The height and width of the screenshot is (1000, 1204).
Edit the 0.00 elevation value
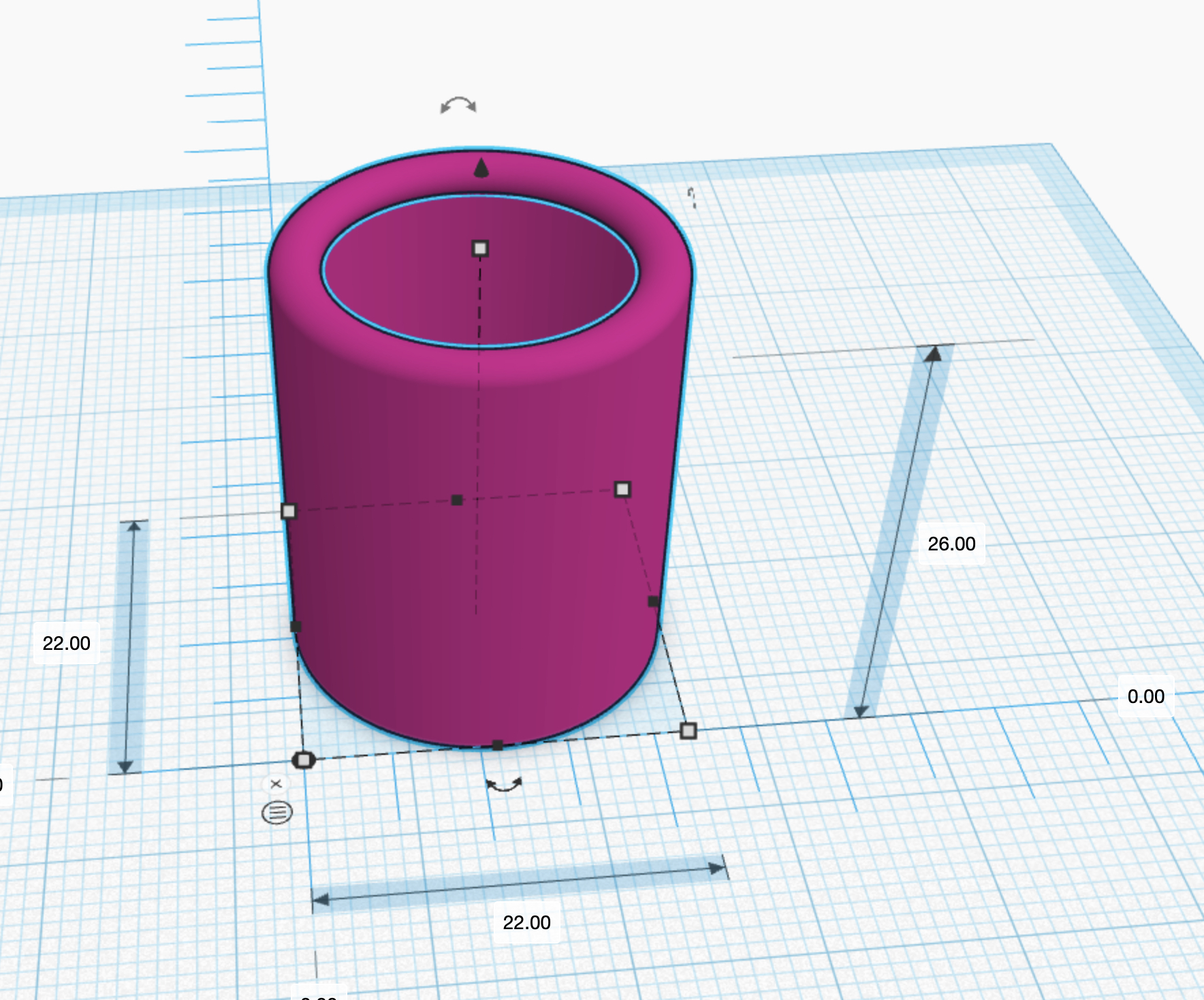pyautogui.click(x=1146, y=696)
